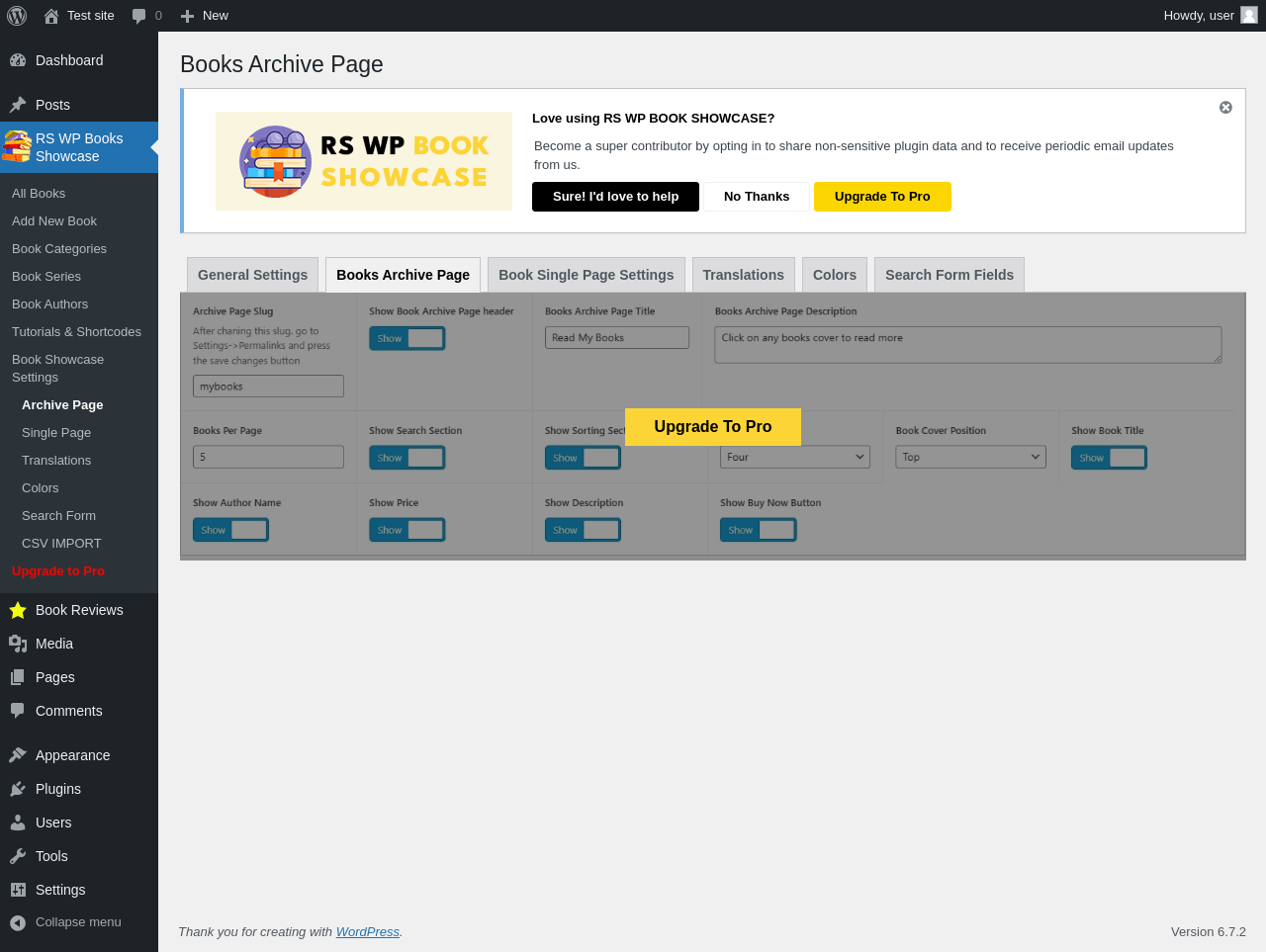The width and height of the screenshot is (1266, 952).
Task: Switch to the Search Form Fields tab
Action: point(949,275)
